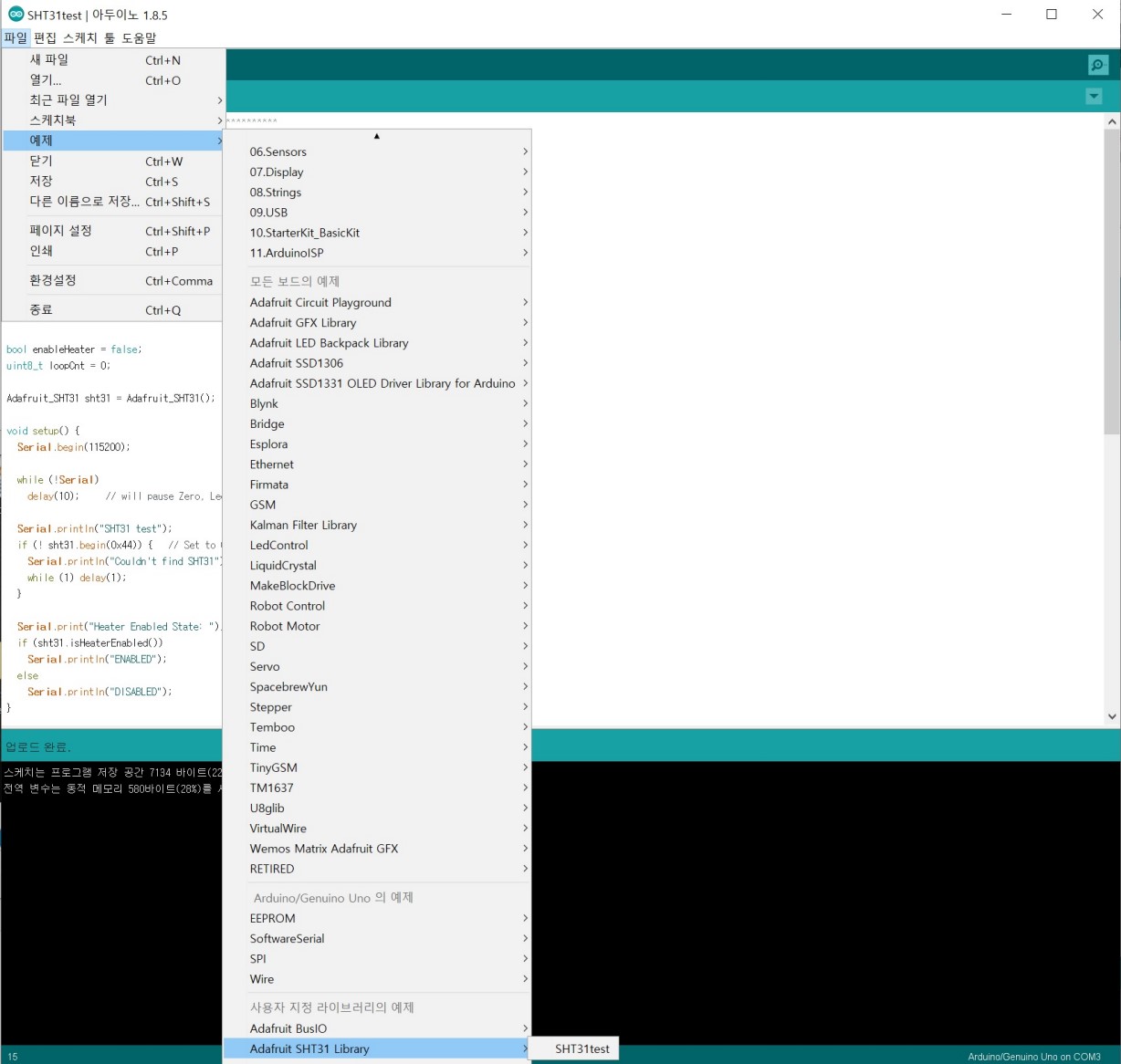Click editor vertical scrollbar up arrow
This screenshot has width=1121, height=1064.
tap(1112, 121)
